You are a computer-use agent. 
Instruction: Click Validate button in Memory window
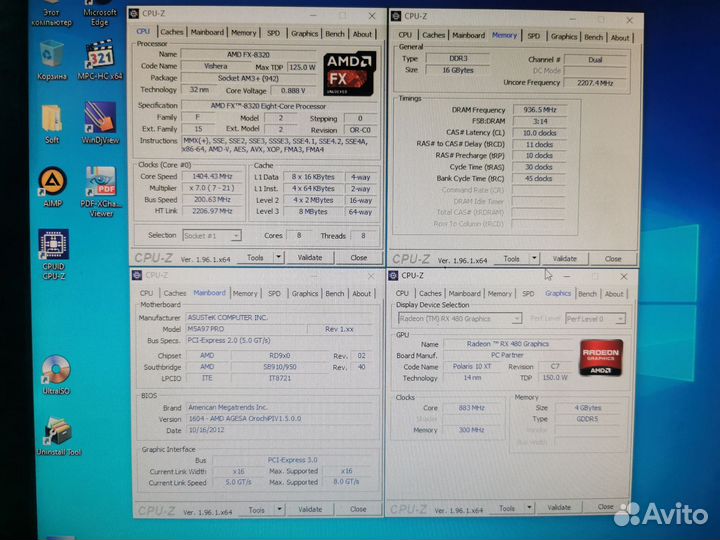point(564,259)
